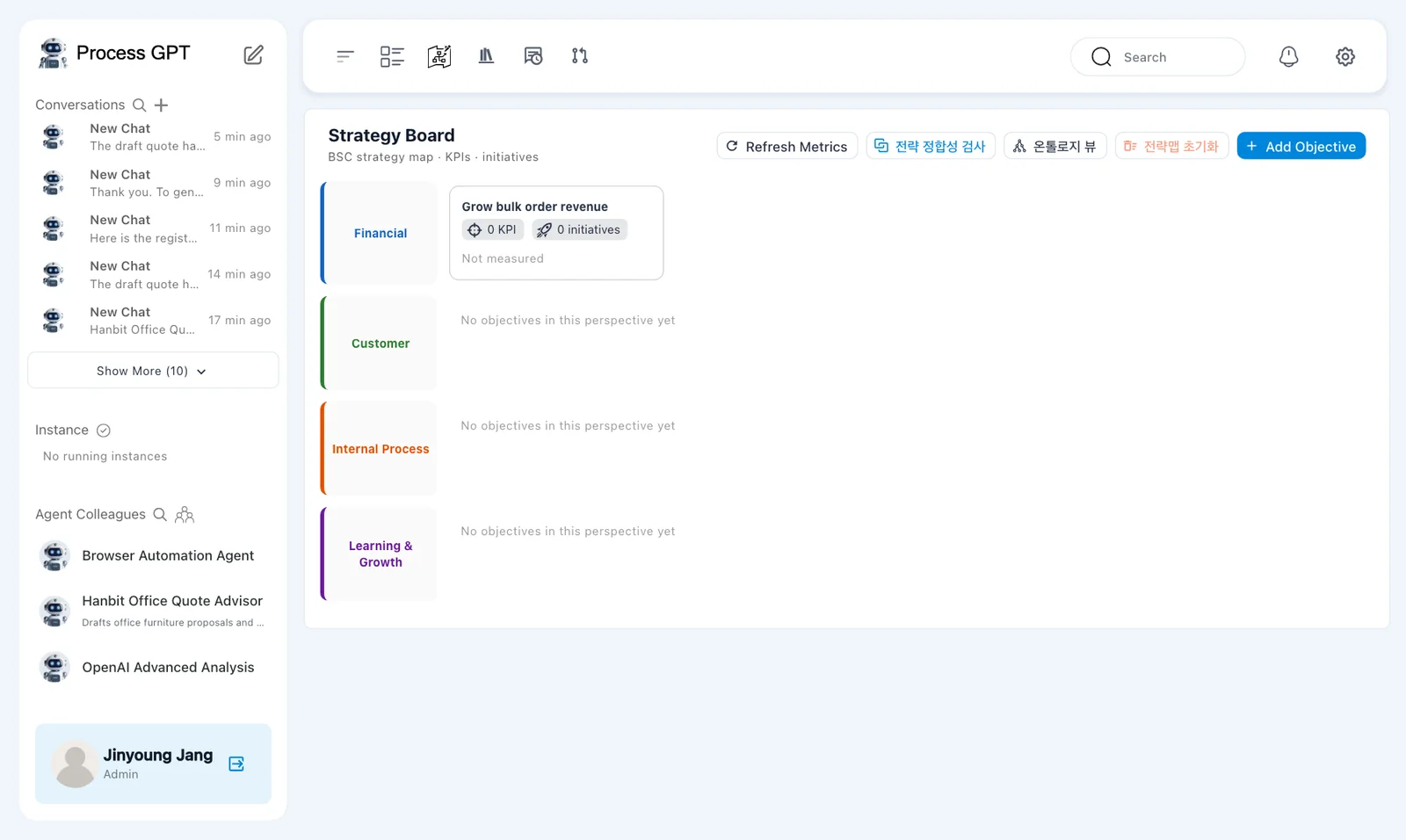Toggle sidebar with hamburger menu icon
The height and width of the screenshot is (840, 1406).
coord(344,56)
